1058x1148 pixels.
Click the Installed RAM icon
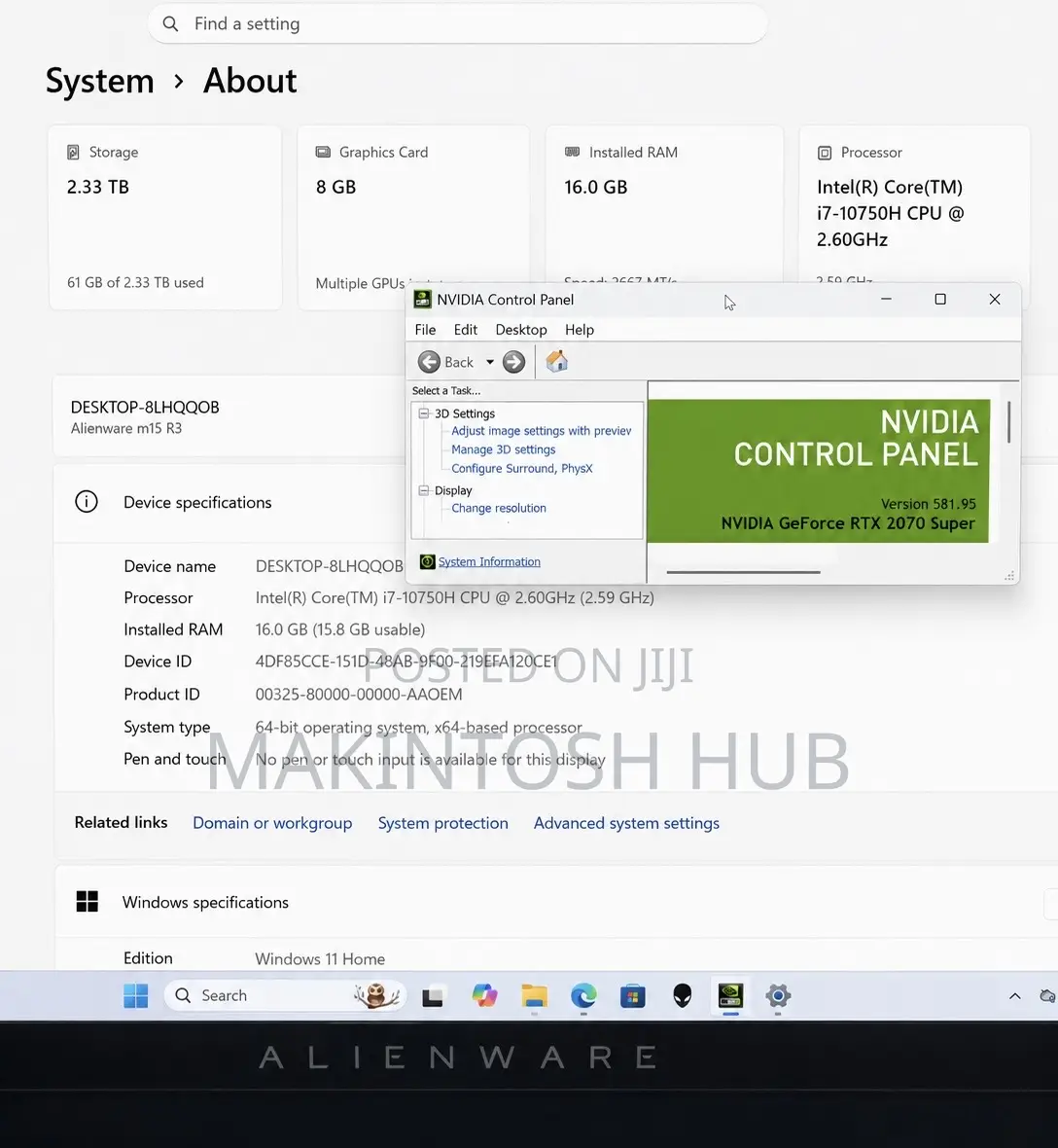pos(572,152)
